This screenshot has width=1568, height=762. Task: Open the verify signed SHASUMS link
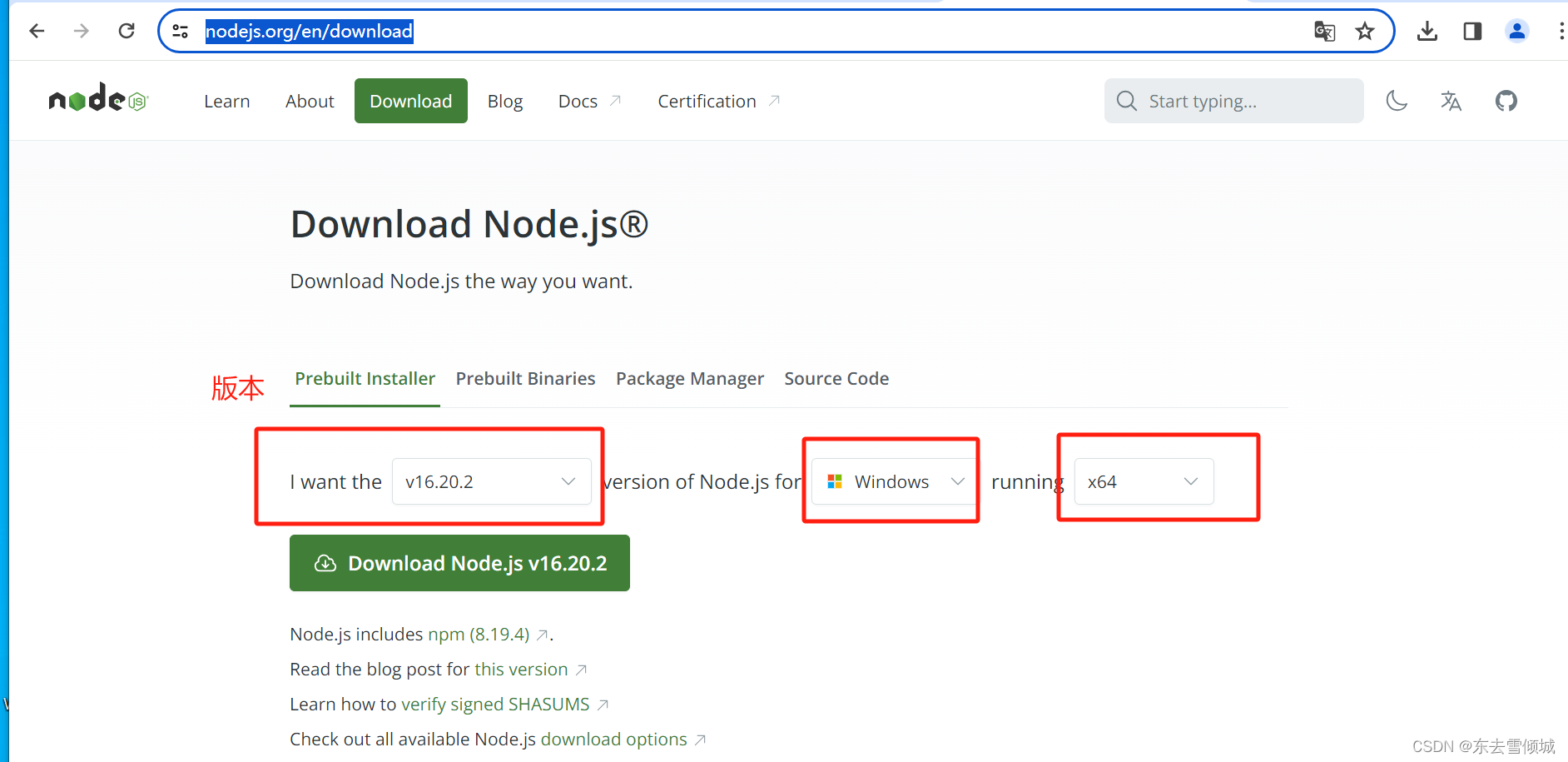(x=495, y=705)
